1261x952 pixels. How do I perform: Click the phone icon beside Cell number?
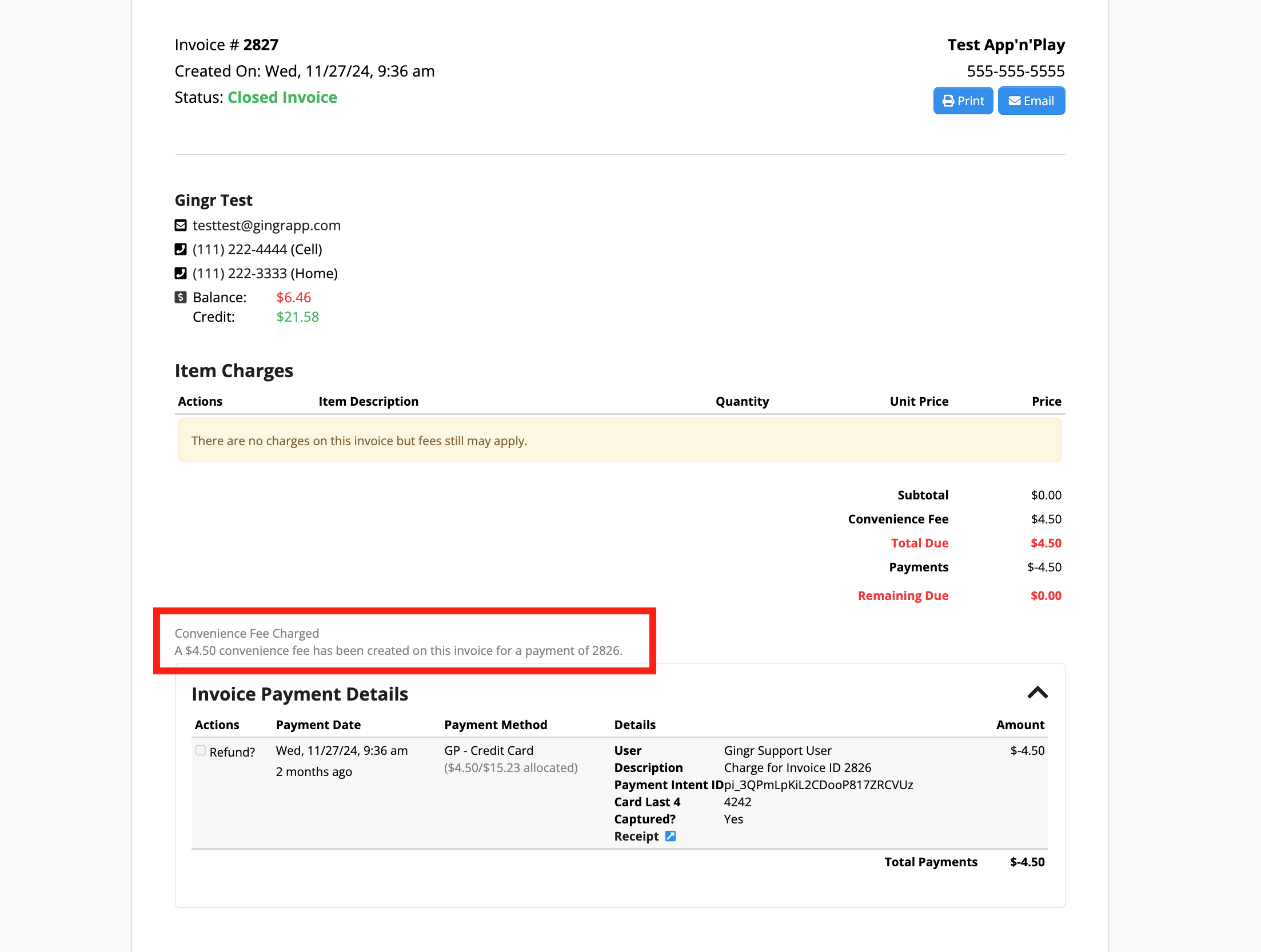(x=181, y=249)
